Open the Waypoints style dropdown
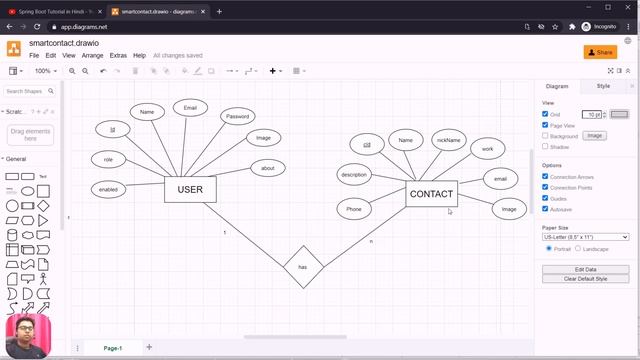This screenshot has height=360, width=640. pyautogui.click(x=251, y=71)
